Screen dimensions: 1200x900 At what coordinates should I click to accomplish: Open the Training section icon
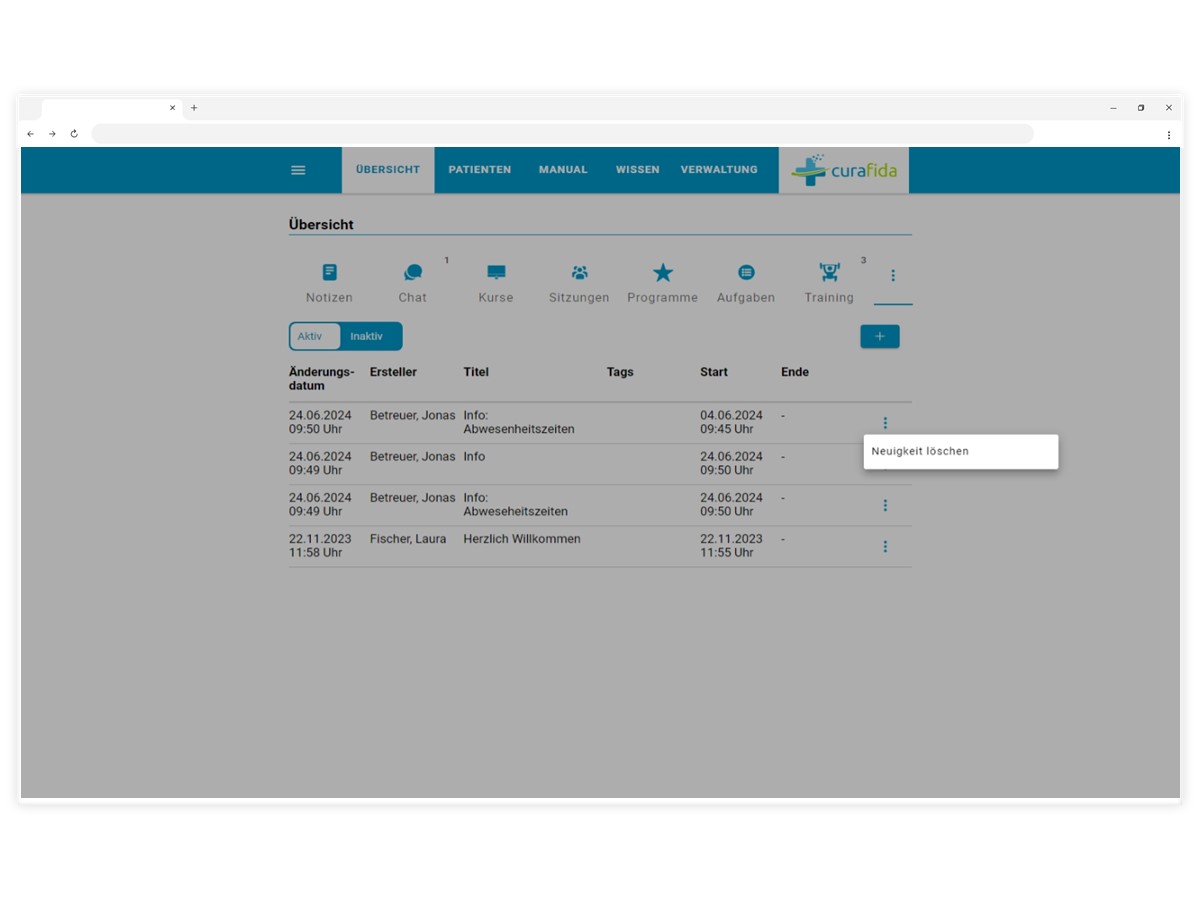tap(829, 272)
